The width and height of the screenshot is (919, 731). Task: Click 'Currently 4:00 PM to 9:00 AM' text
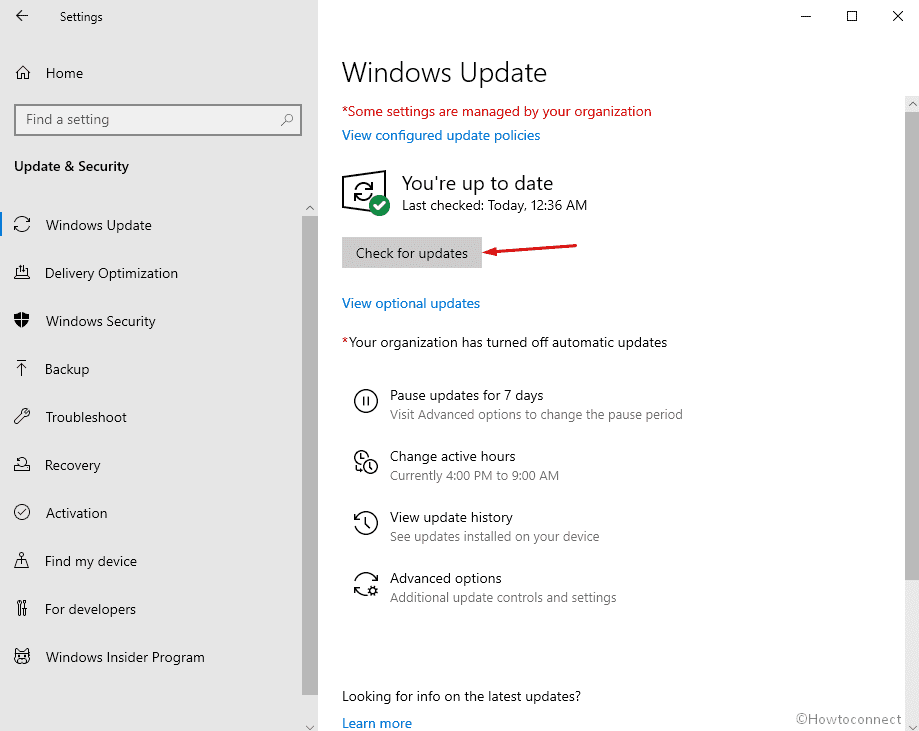[x=474, y=475]
